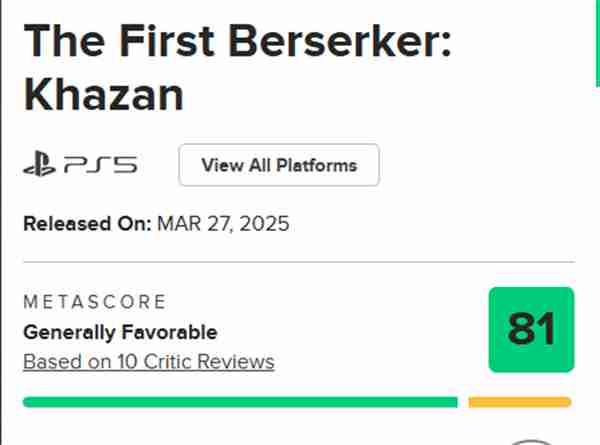The height and width of the screenshot is (445, 600).
Task: Open the Based on 10 Critic Reviews link
Action: [x=148, y=361]
